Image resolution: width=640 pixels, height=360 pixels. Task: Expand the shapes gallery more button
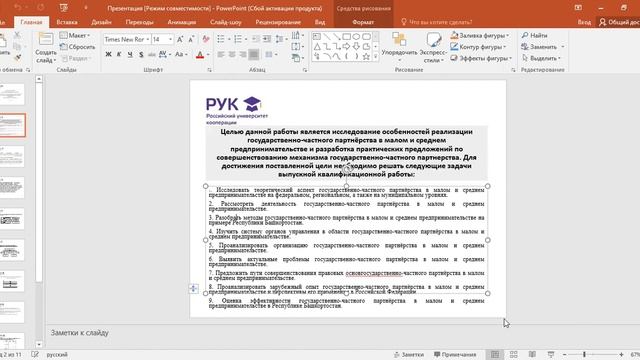click(375, 57)
